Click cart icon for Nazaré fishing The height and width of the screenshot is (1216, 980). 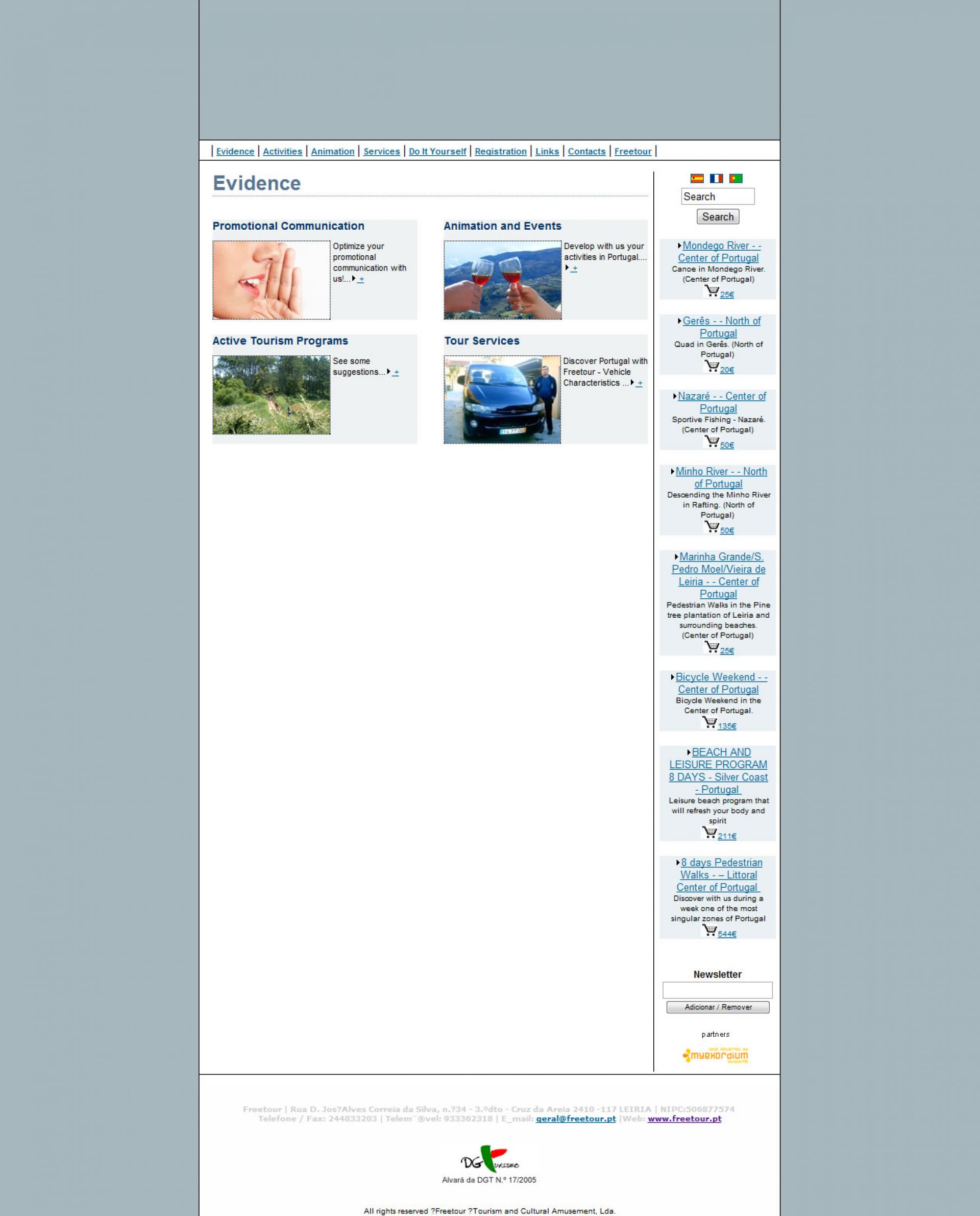[712, 442]
